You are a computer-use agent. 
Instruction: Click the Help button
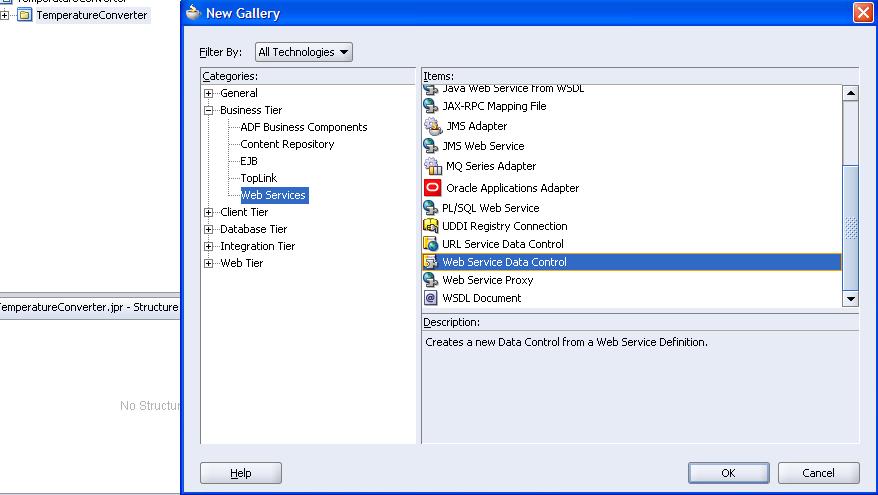point(241,473)
